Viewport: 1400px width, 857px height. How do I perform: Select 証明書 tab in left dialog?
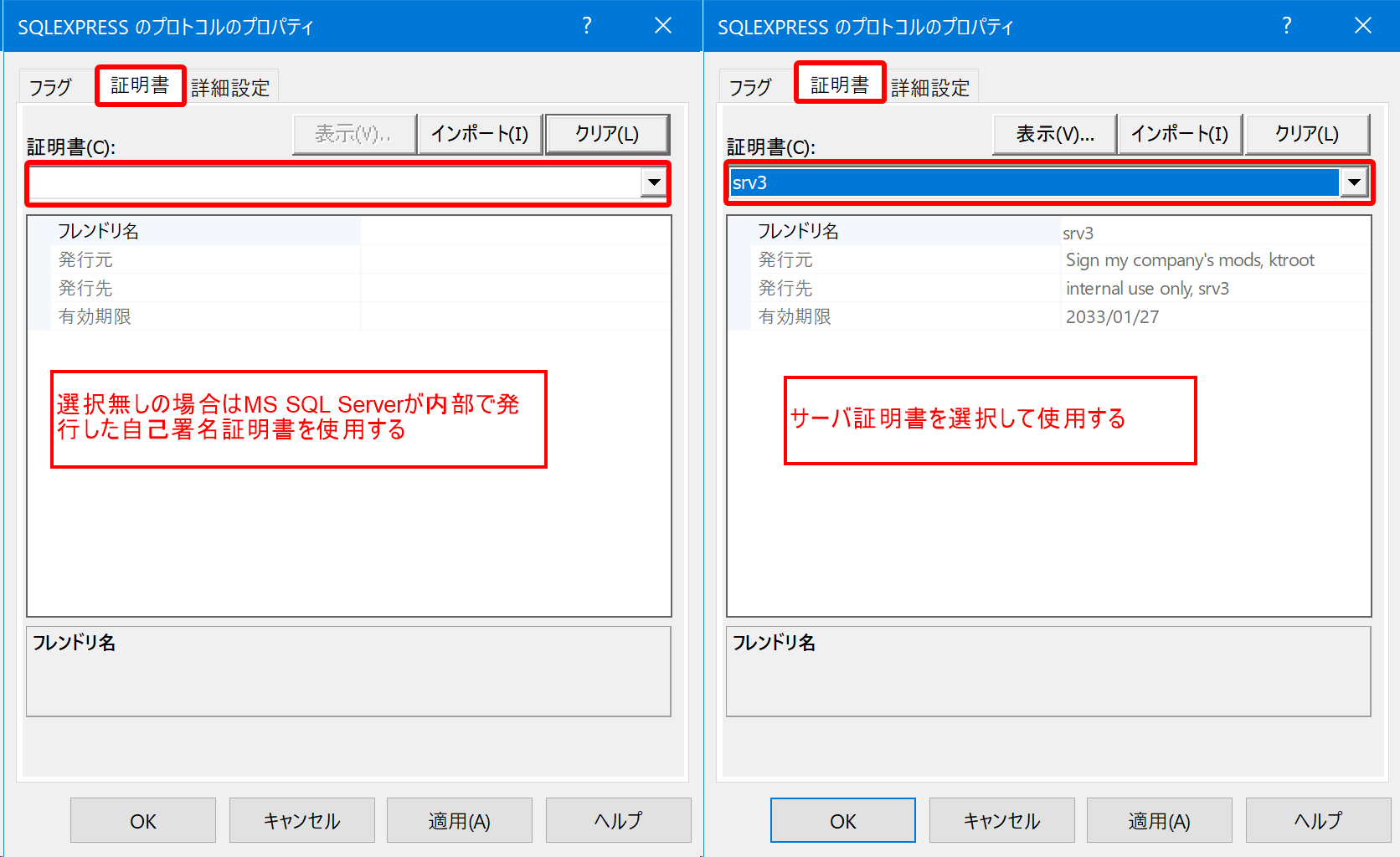click(140, 85)
